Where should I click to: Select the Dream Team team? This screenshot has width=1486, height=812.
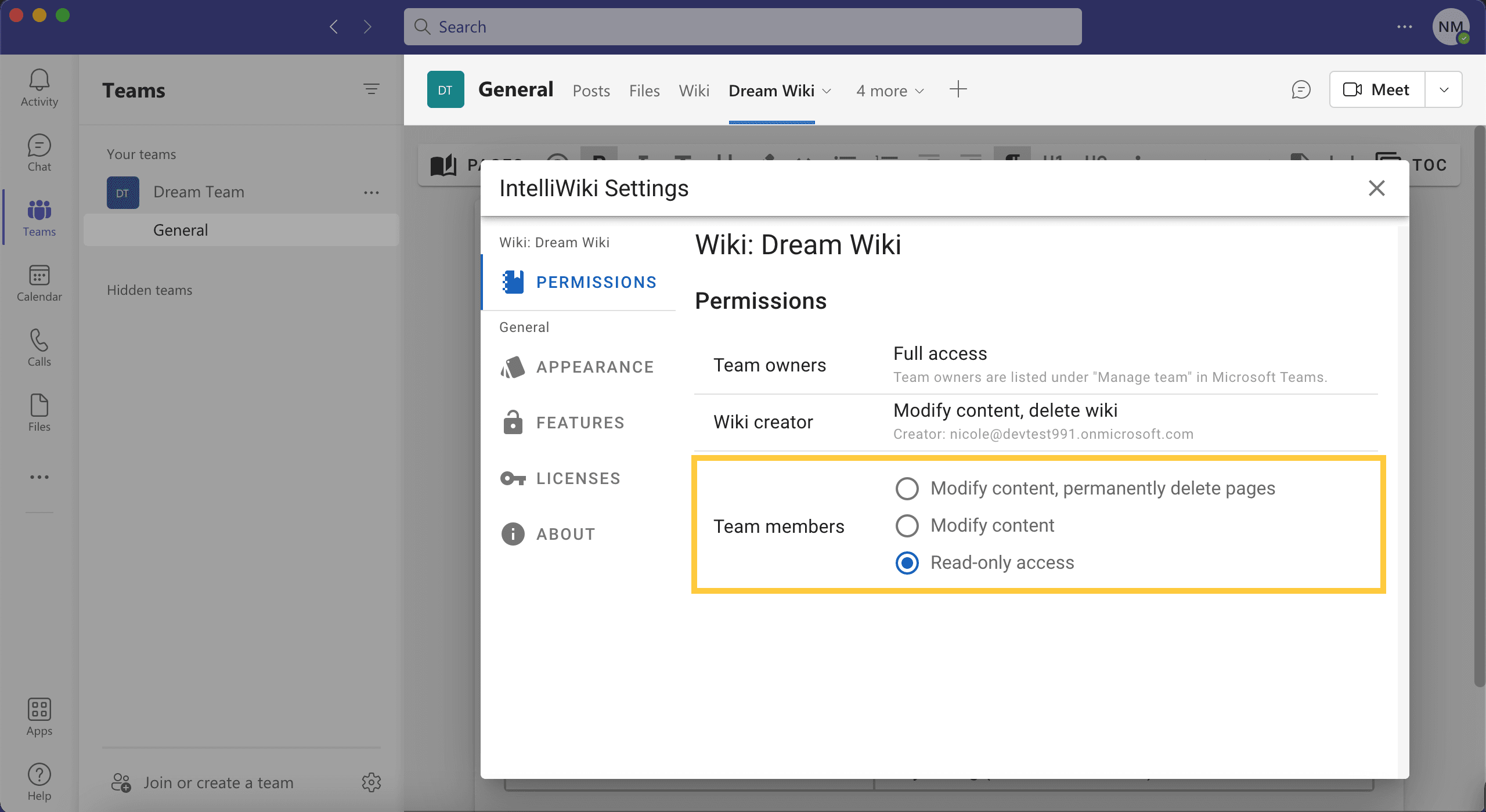pyautogui.click(x=199, y=193)
